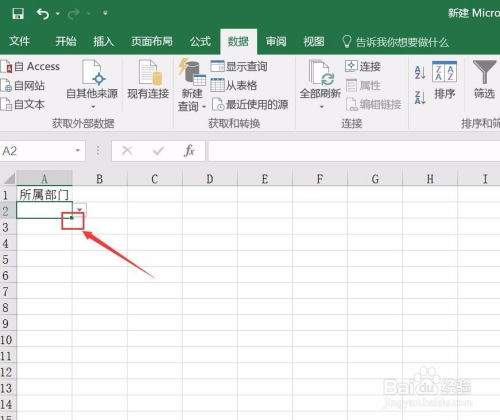This screenshot has width=500, height=420.
Task: Click the greyed 属性 button
Action: tap(363, 86)
